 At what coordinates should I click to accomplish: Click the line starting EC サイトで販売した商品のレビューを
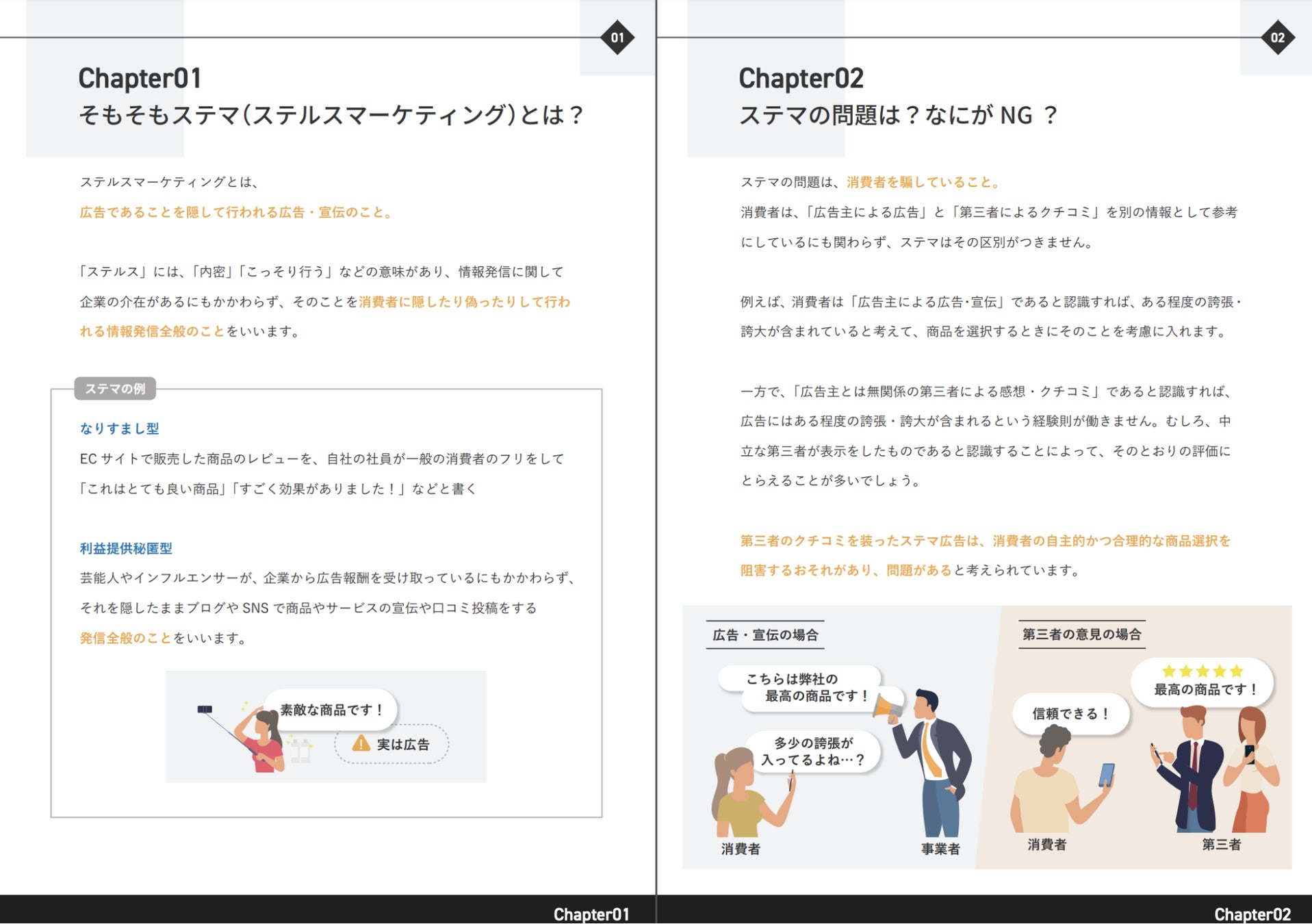[x=322, y=459]
